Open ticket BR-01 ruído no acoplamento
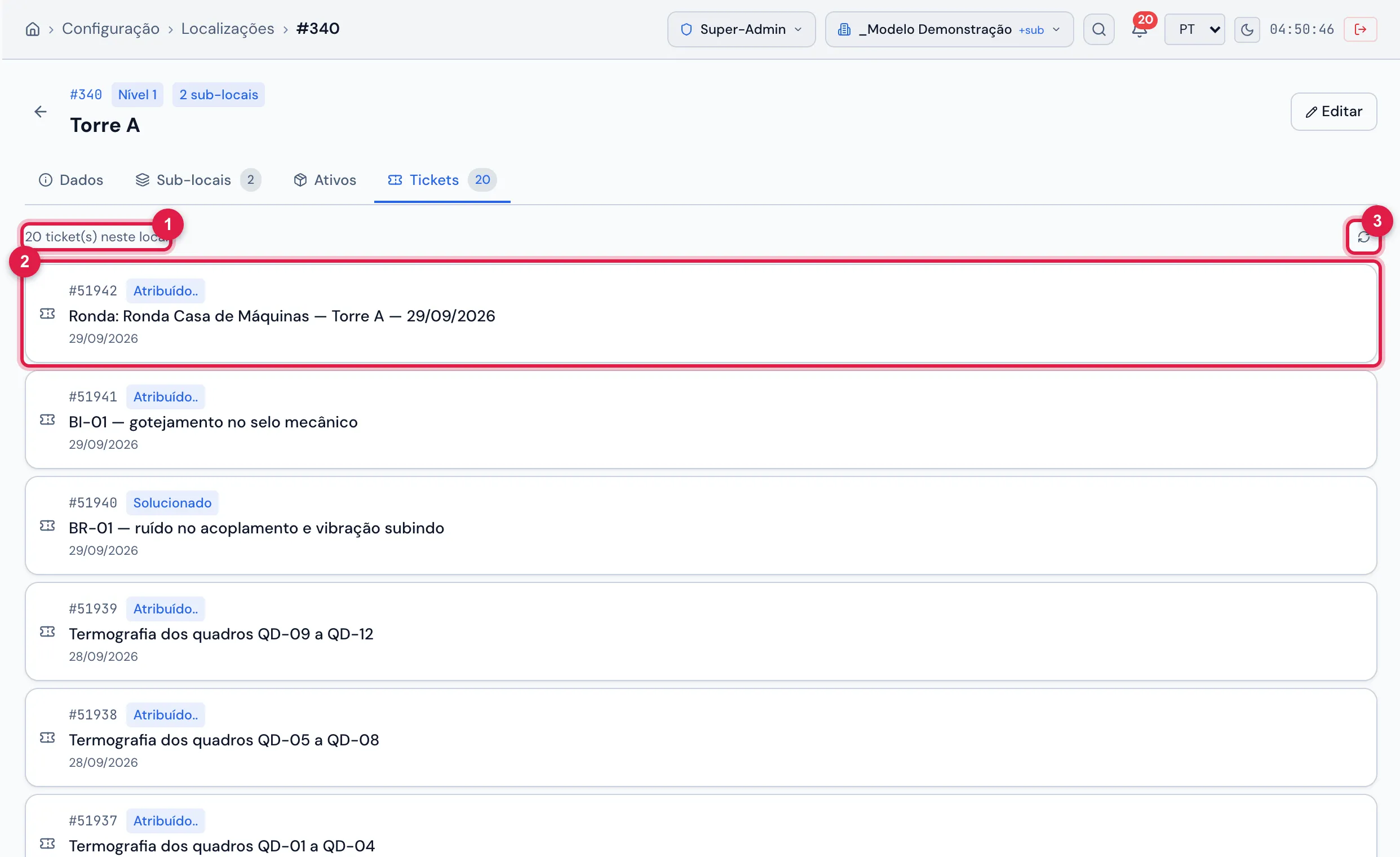The image size is (1400, 857). click(701, 525)
